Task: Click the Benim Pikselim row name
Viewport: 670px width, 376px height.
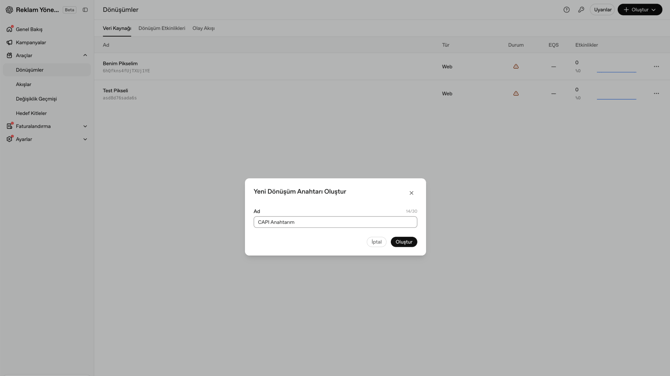Action: (120, 63)
